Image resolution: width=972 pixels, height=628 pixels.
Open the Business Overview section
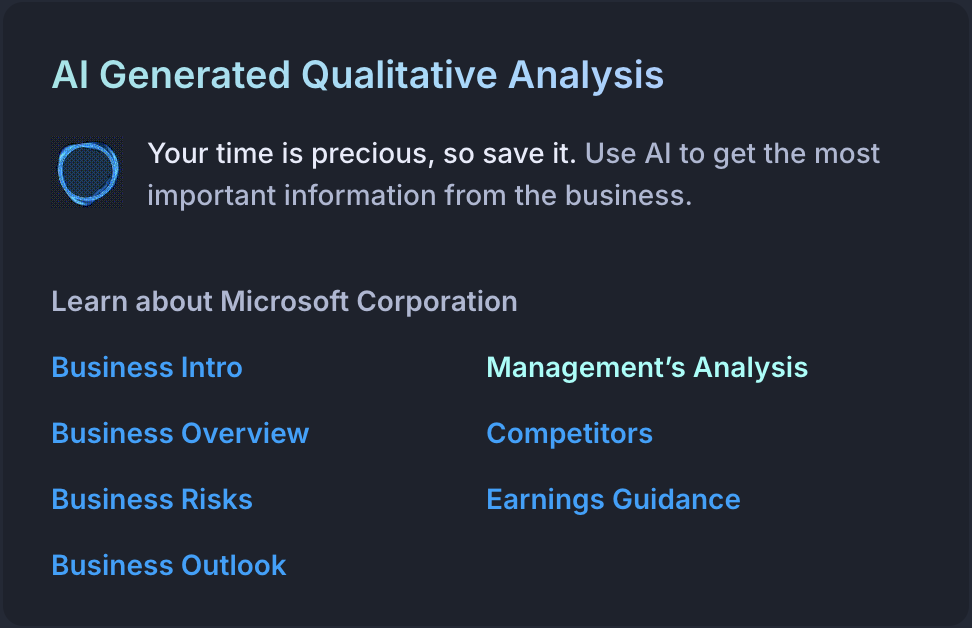[x=180, y=433]
